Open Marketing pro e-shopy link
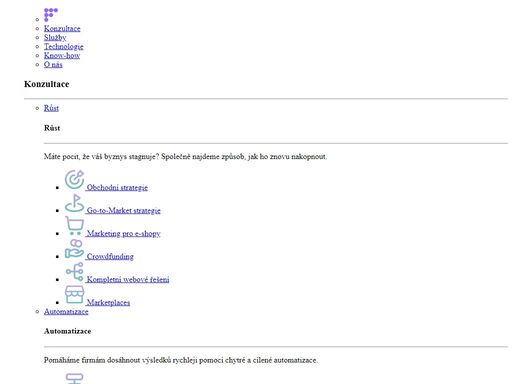The width and height of the screenshot is (512, 384). click(123, 234)
